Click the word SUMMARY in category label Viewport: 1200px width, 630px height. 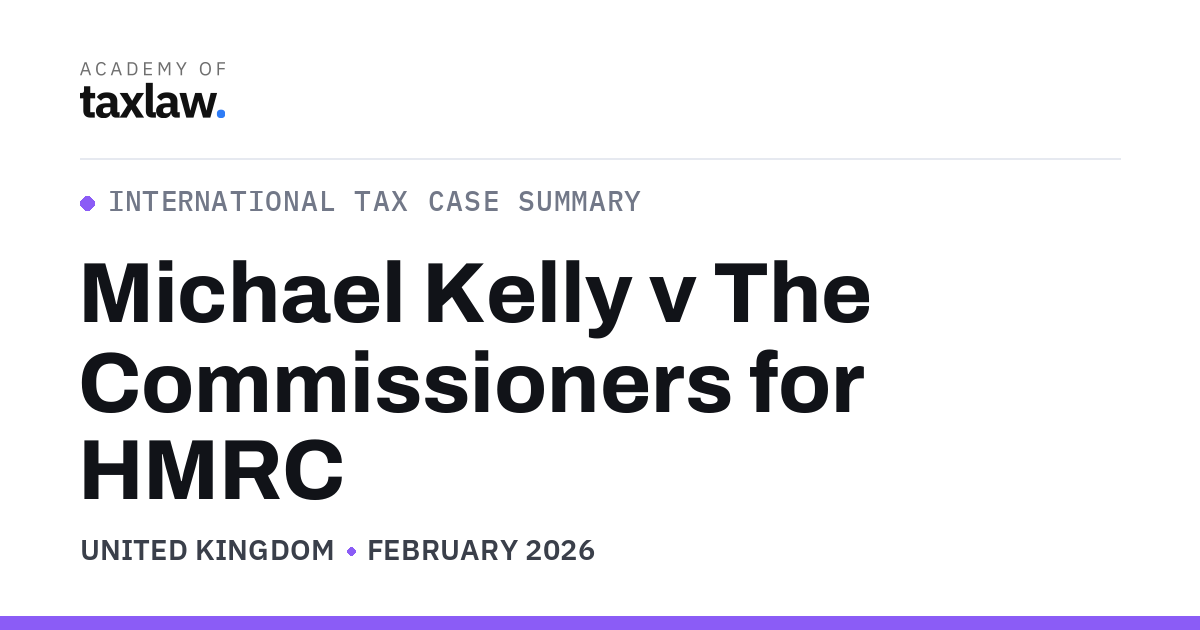coord(579,202)
